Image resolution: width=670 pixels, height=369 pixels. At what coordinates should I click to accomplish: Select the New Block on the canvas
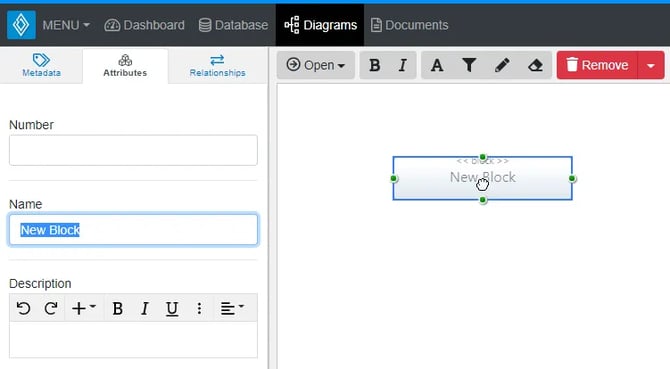coord(482,178)
